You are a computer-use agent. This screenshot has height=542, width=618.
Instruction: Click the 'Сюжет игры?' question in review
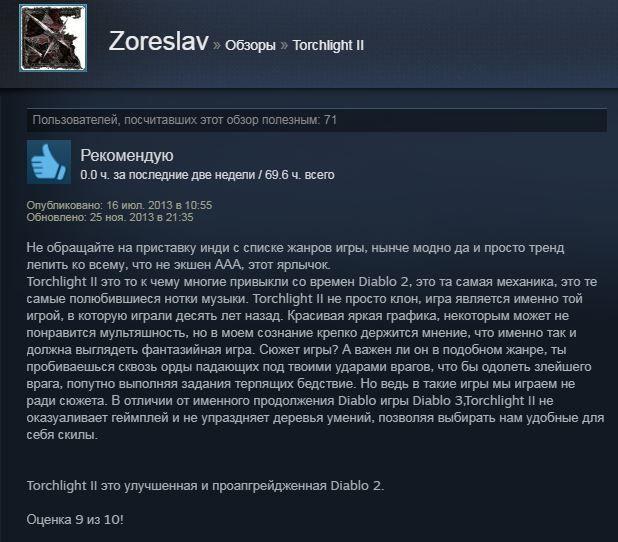[x=299, y=350]
